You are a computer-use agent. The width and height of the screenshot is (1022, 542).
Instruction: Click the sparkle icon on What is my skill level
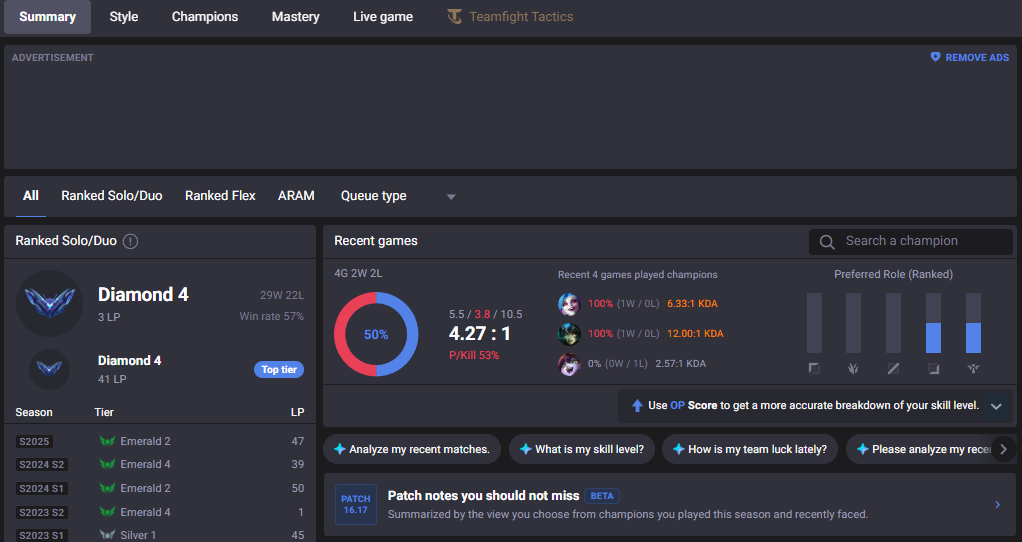pos(525,449)
